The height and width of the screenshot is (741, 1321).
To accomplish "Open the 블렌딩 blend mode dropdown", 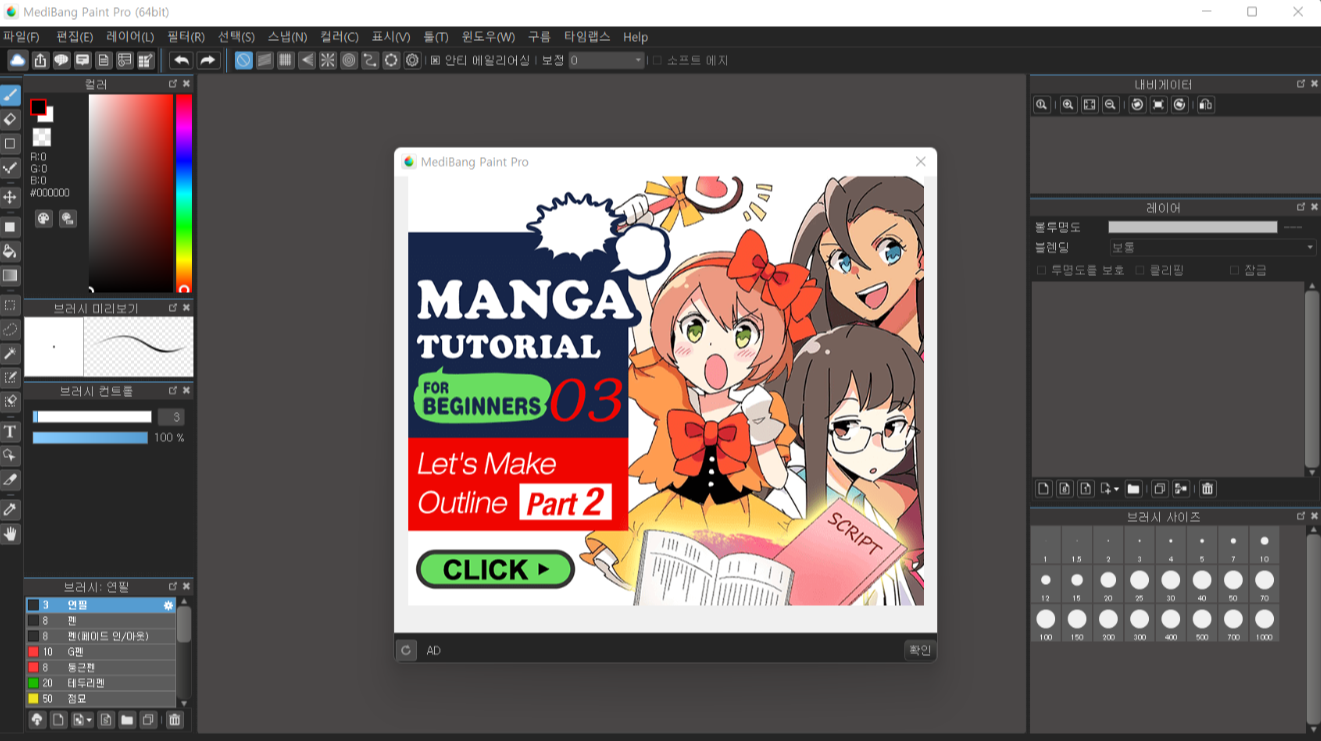I will [1213, 247].
